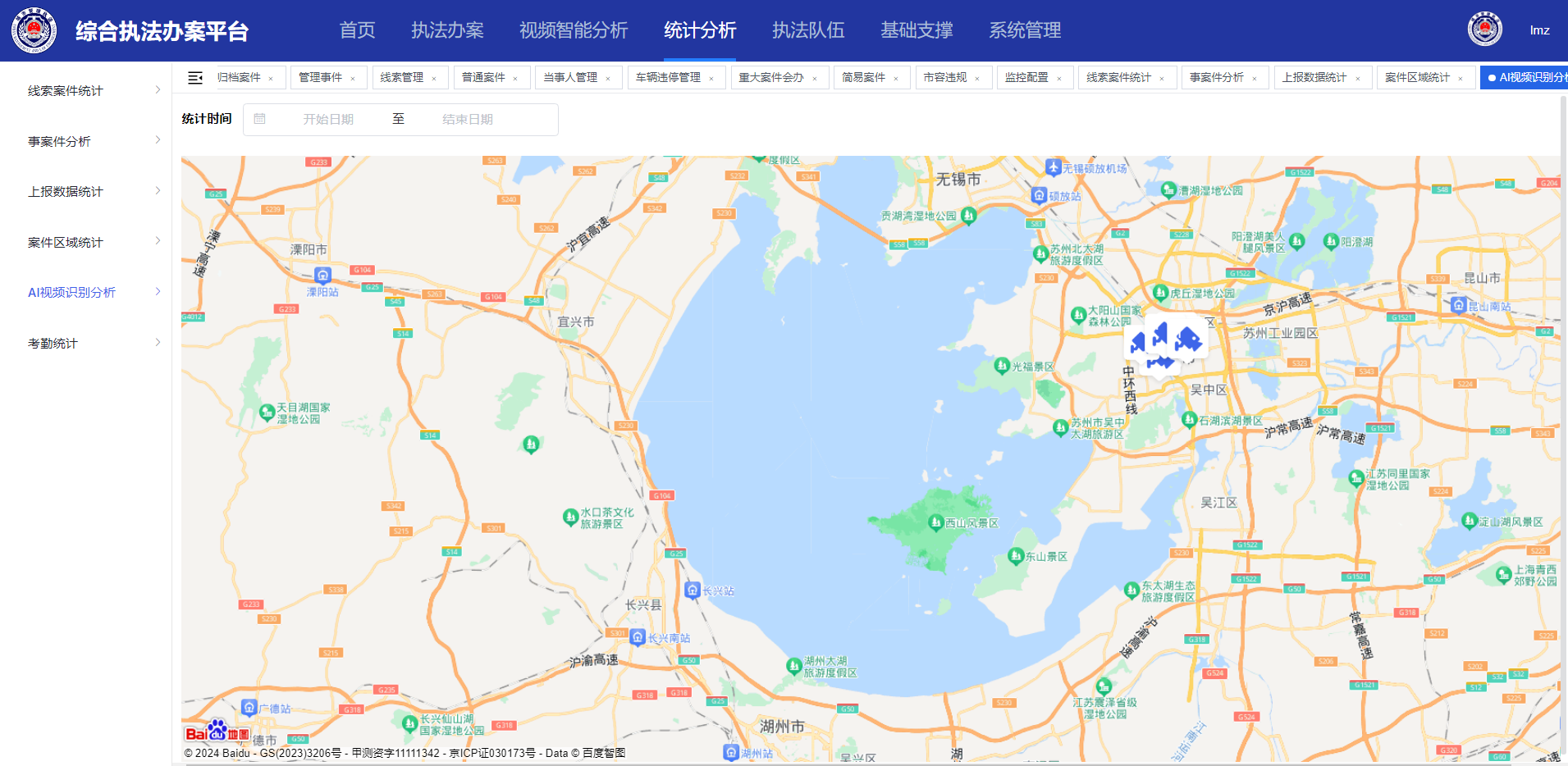Close the 市容违规 tab
This screenshot has height=766, width=1568.
[977, 79]
